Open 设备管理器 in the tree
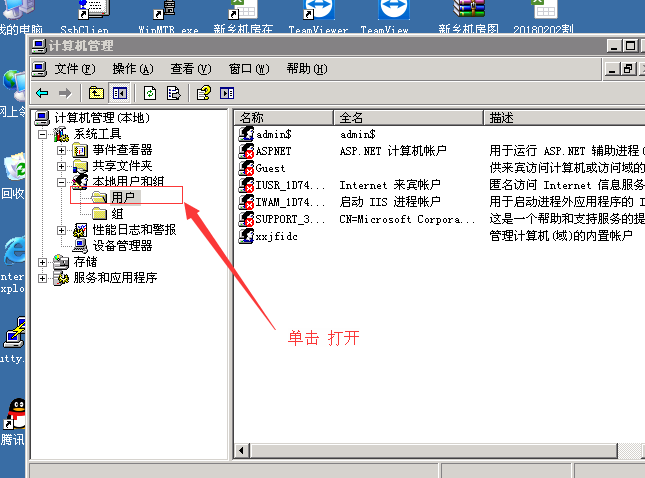Image resolution: width=645 pixels, height=478 pixels. pos(122,245)
